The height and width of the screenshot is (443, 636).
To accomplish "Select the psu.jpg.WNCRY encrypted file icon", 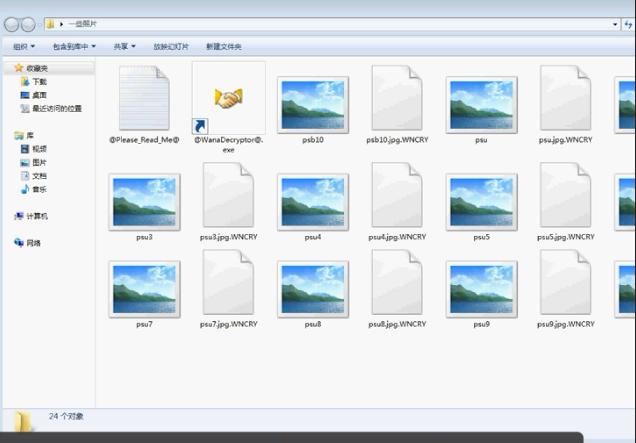I will [565, 98].
